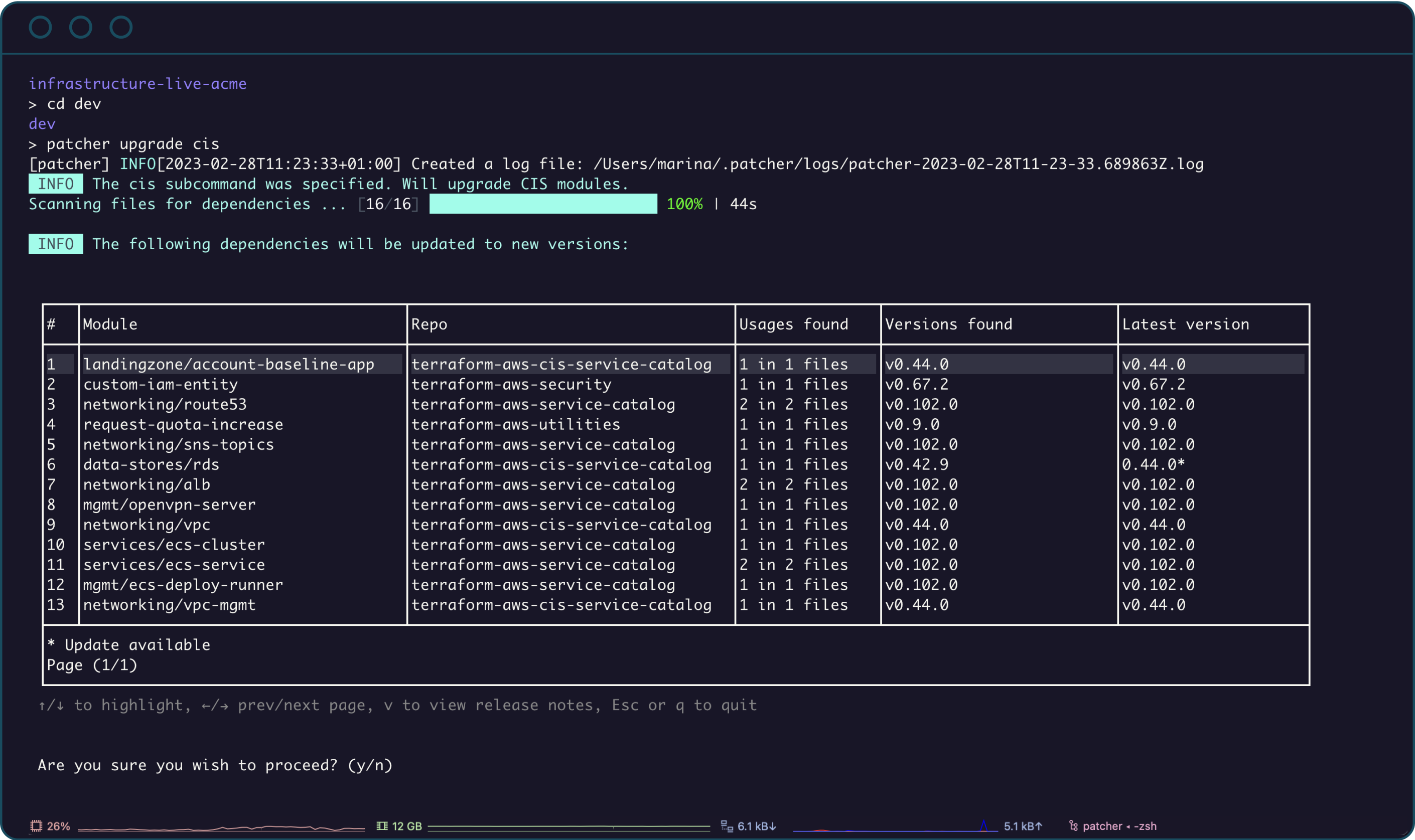This screenshot has width=1415, height=840.
Task: Select the networking/route53 module
Action: pyautogui.click(x=165, y=404)
